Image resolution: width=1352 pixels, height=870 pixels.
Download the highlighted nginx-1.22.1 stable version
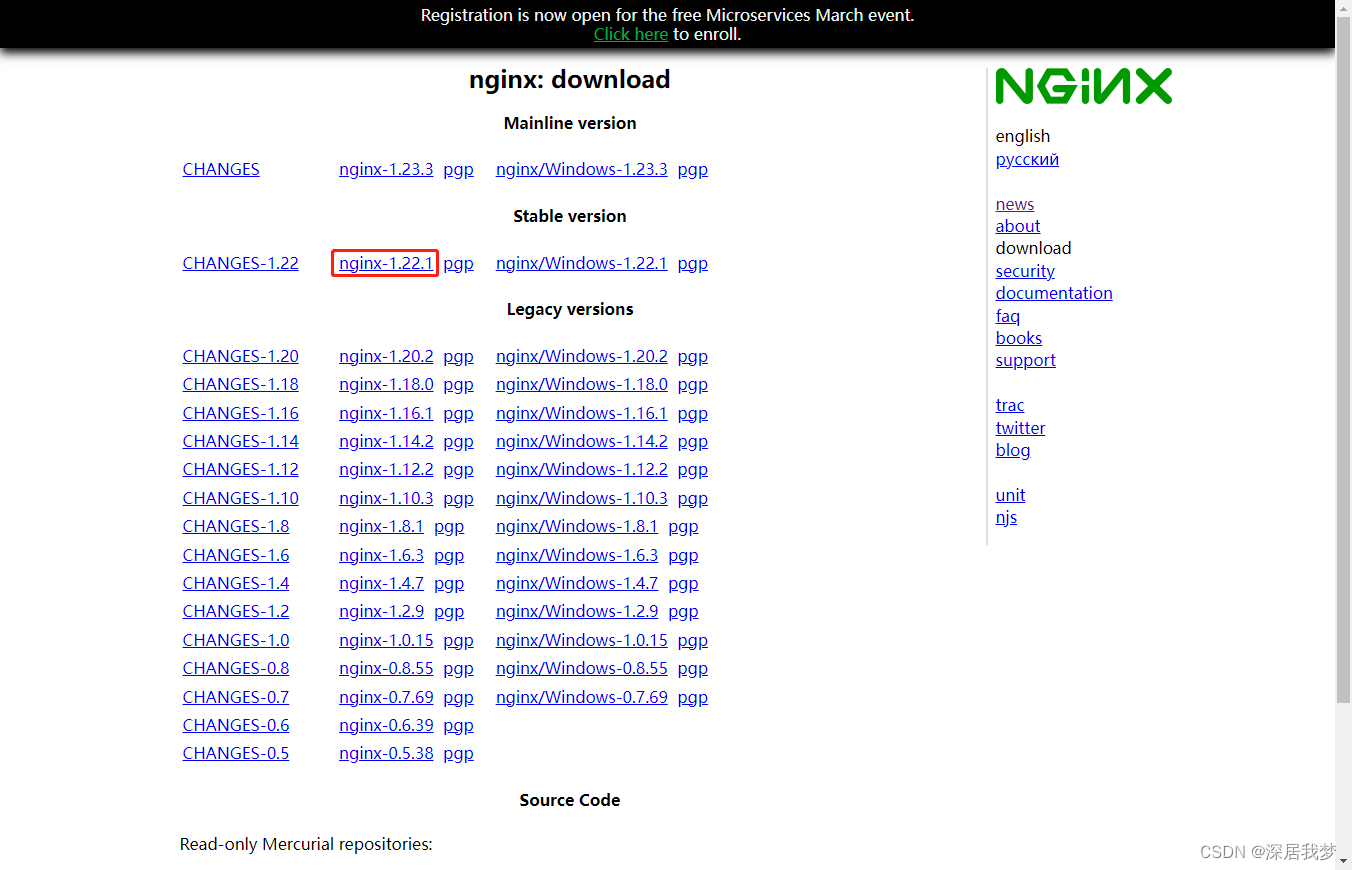coord(386,263)
